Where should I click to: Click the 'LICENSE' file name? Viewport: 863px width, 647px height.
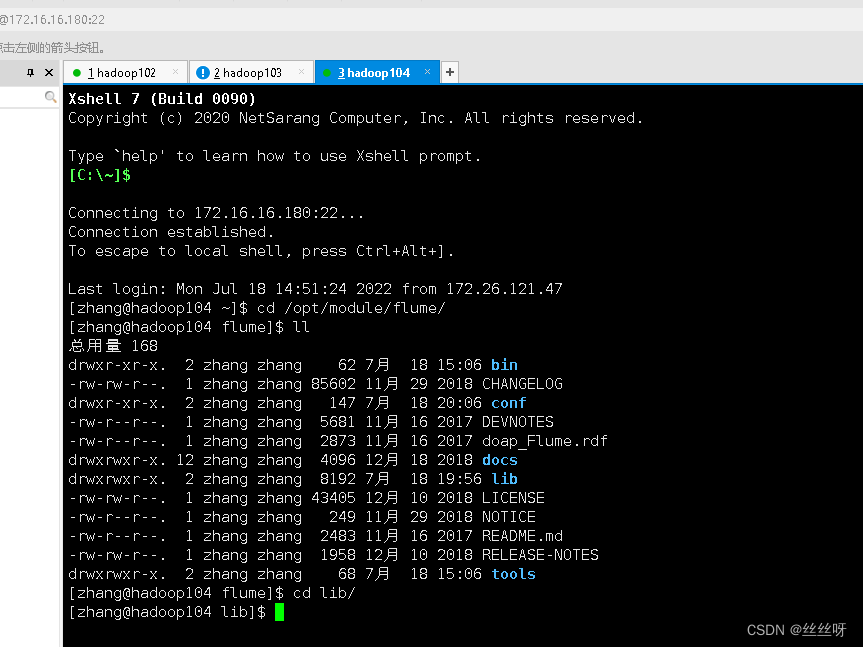pos(513,498)
